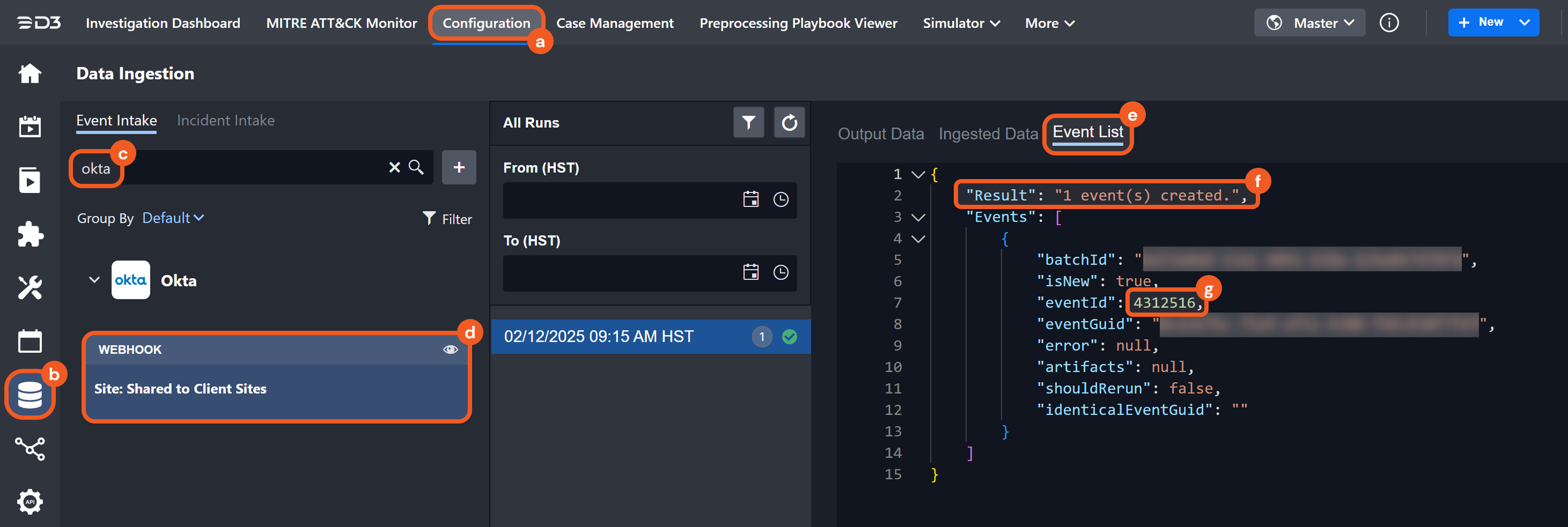Click the home icon in sidebar
1568x527 pixels.
[x=29, y=73]
